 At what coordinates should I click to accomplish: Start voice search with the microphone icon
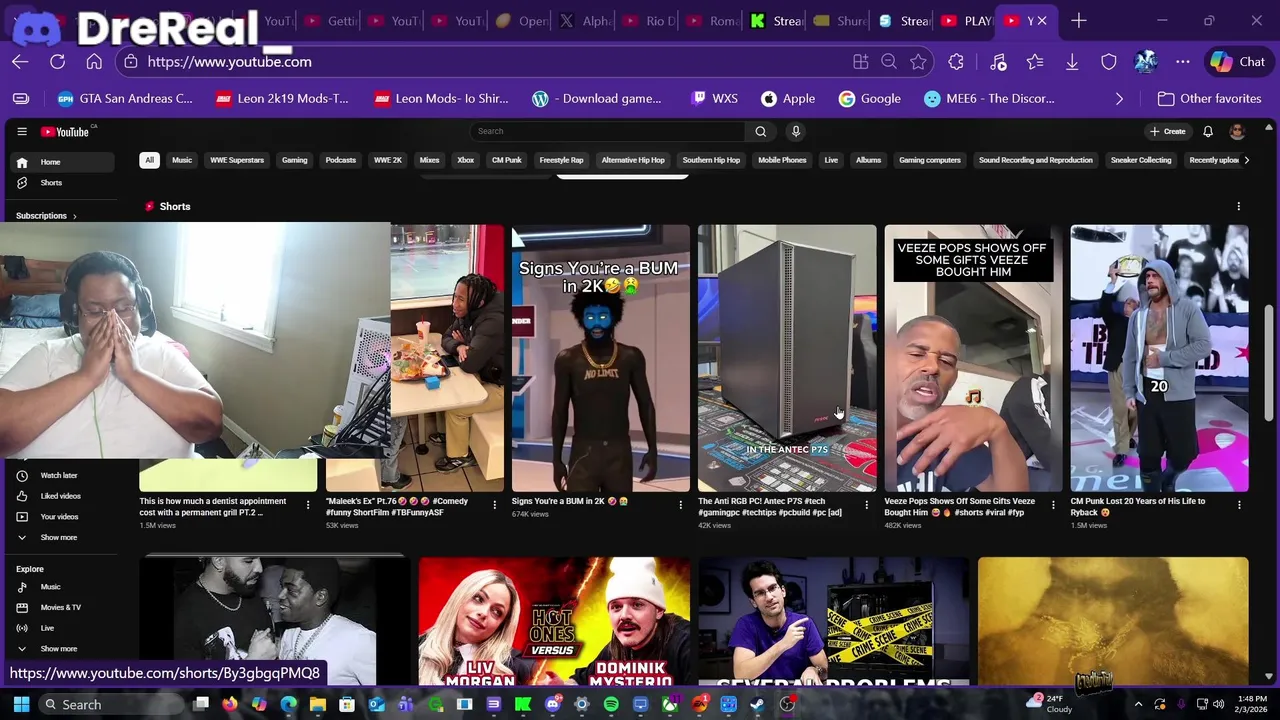(x=796, y=131)
